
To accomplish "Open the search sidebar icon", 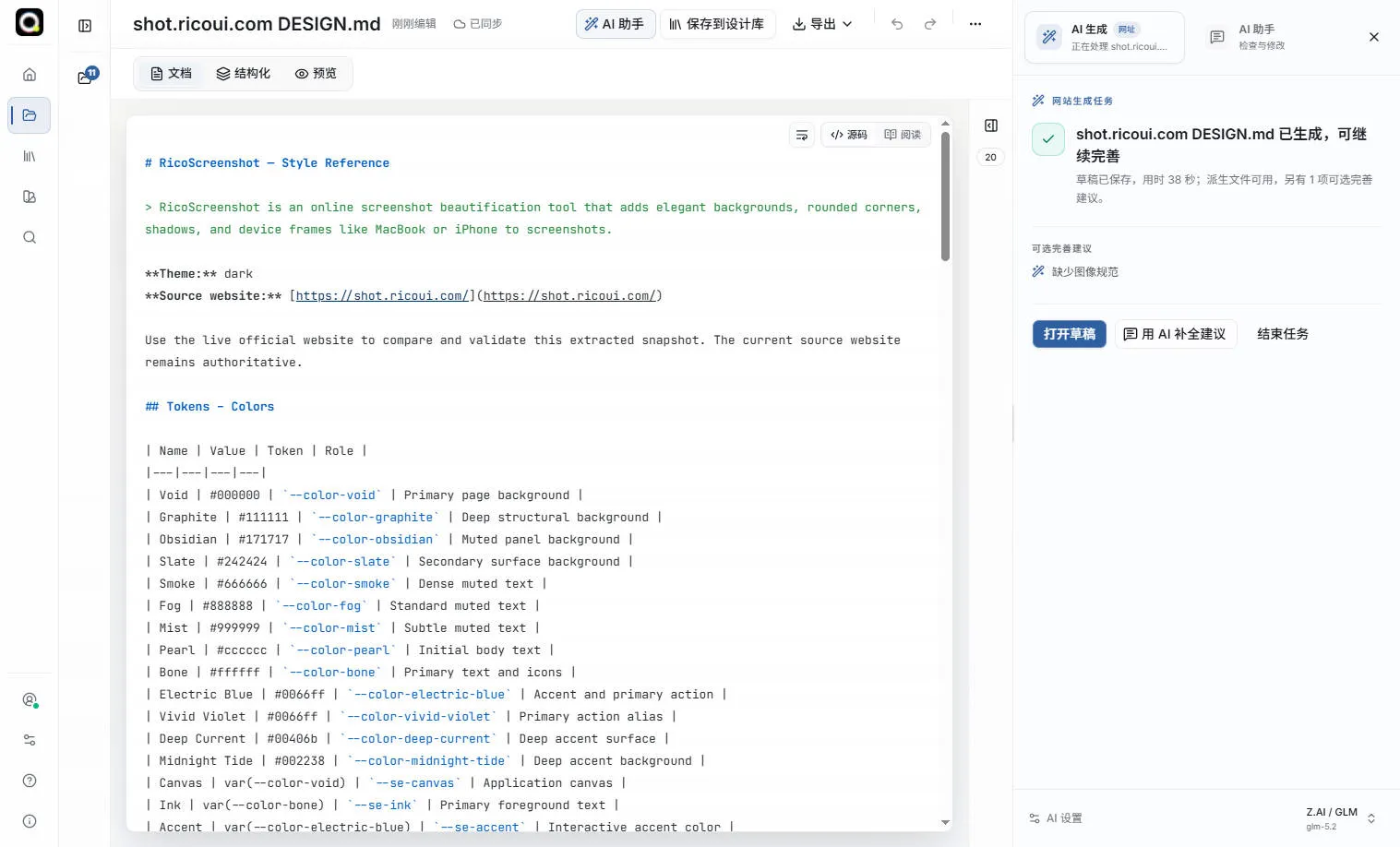I will click(x=30, y=237).
